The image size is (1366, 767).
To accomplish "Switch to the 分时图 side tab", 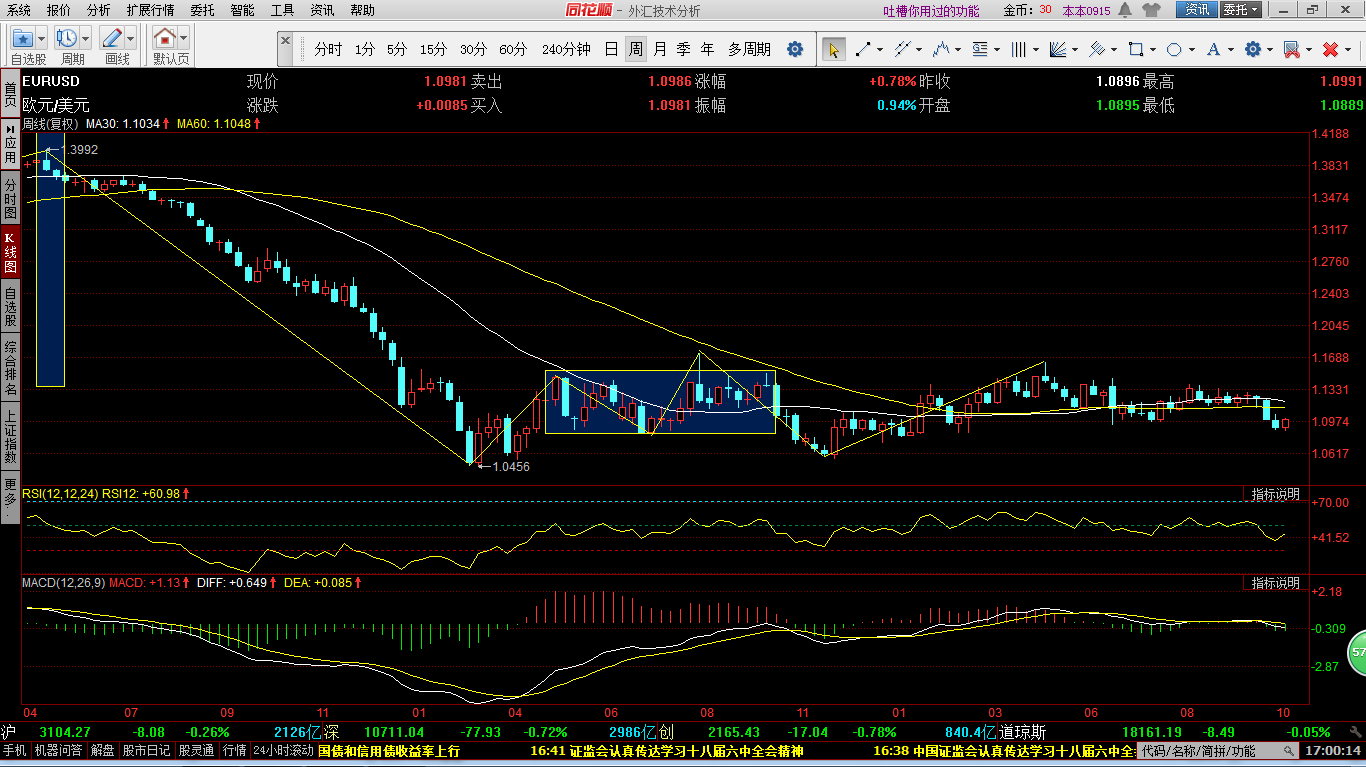I will pos(10,199).
